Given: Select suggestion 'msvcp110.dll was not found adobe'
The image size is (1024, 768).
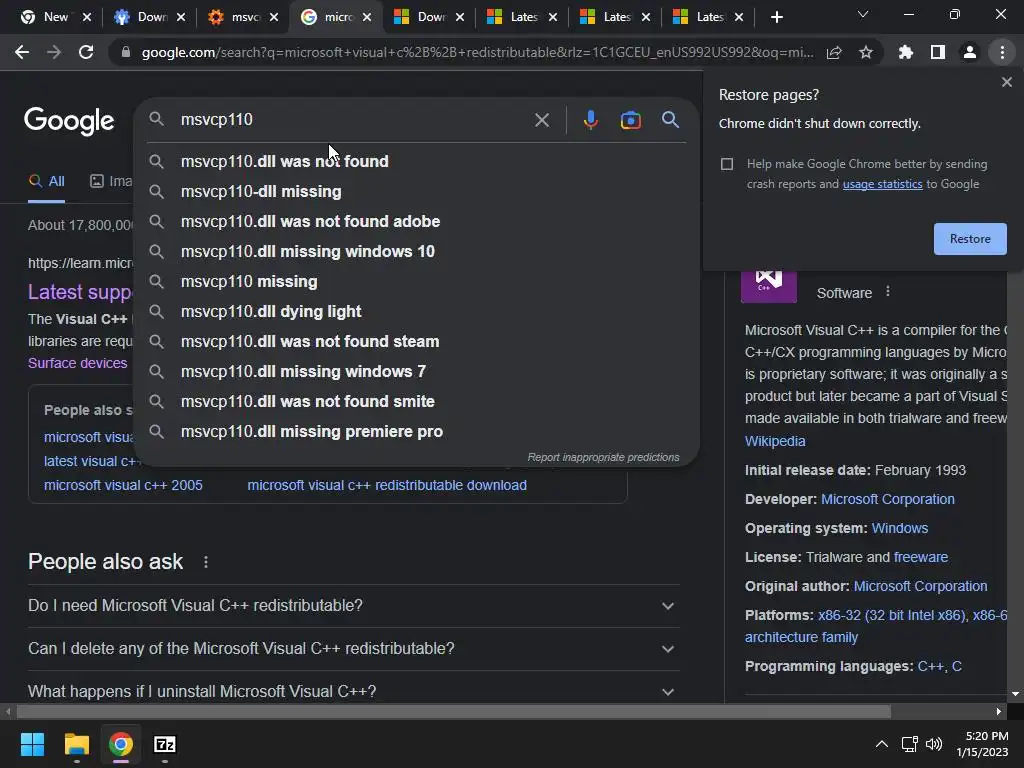Looking at the screenshot, I should [x=417, y=221].
